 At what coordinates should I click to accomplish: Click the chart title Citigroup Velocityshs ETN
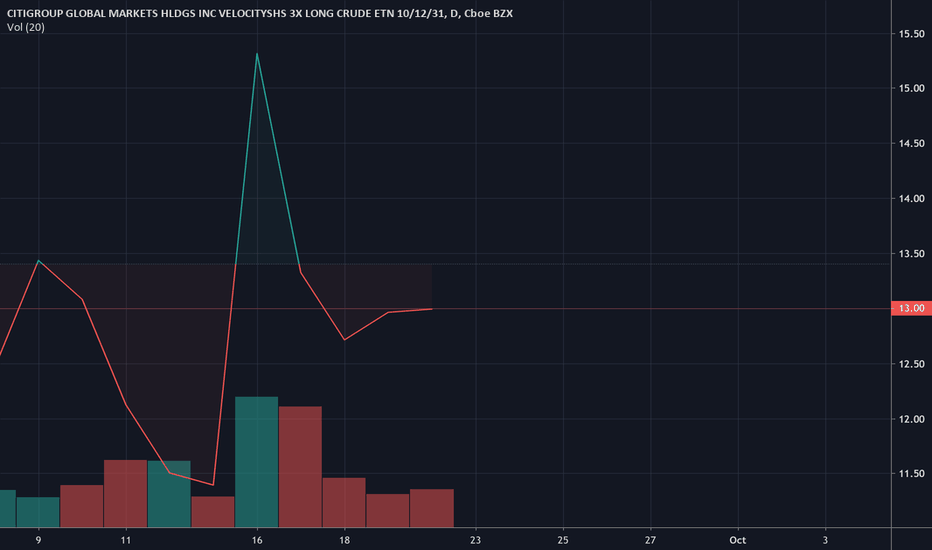pos(260,13)
